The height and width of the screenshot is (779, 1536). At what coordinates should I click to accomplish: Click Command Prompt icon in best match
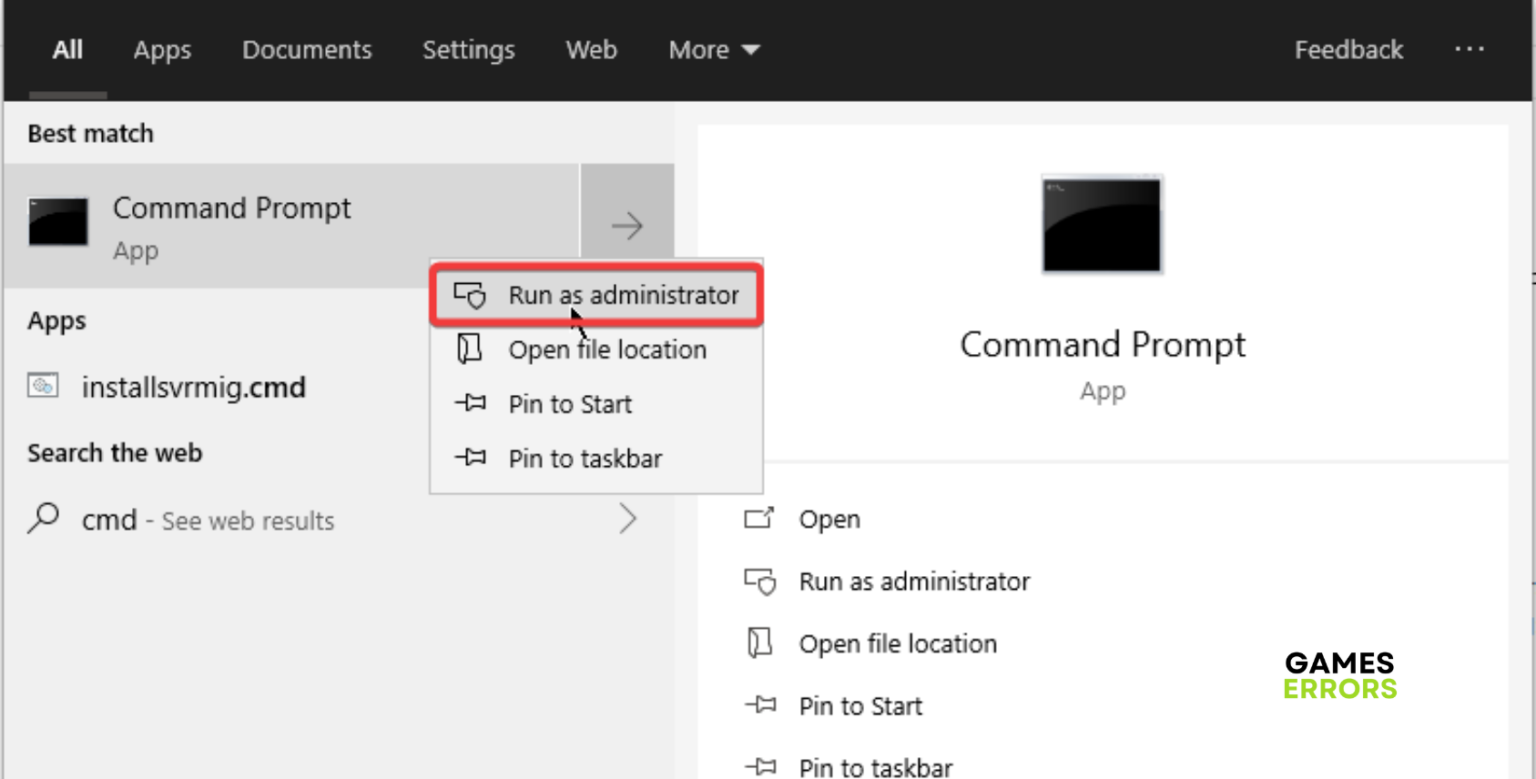pyautogui.click(x=58, y=222)
